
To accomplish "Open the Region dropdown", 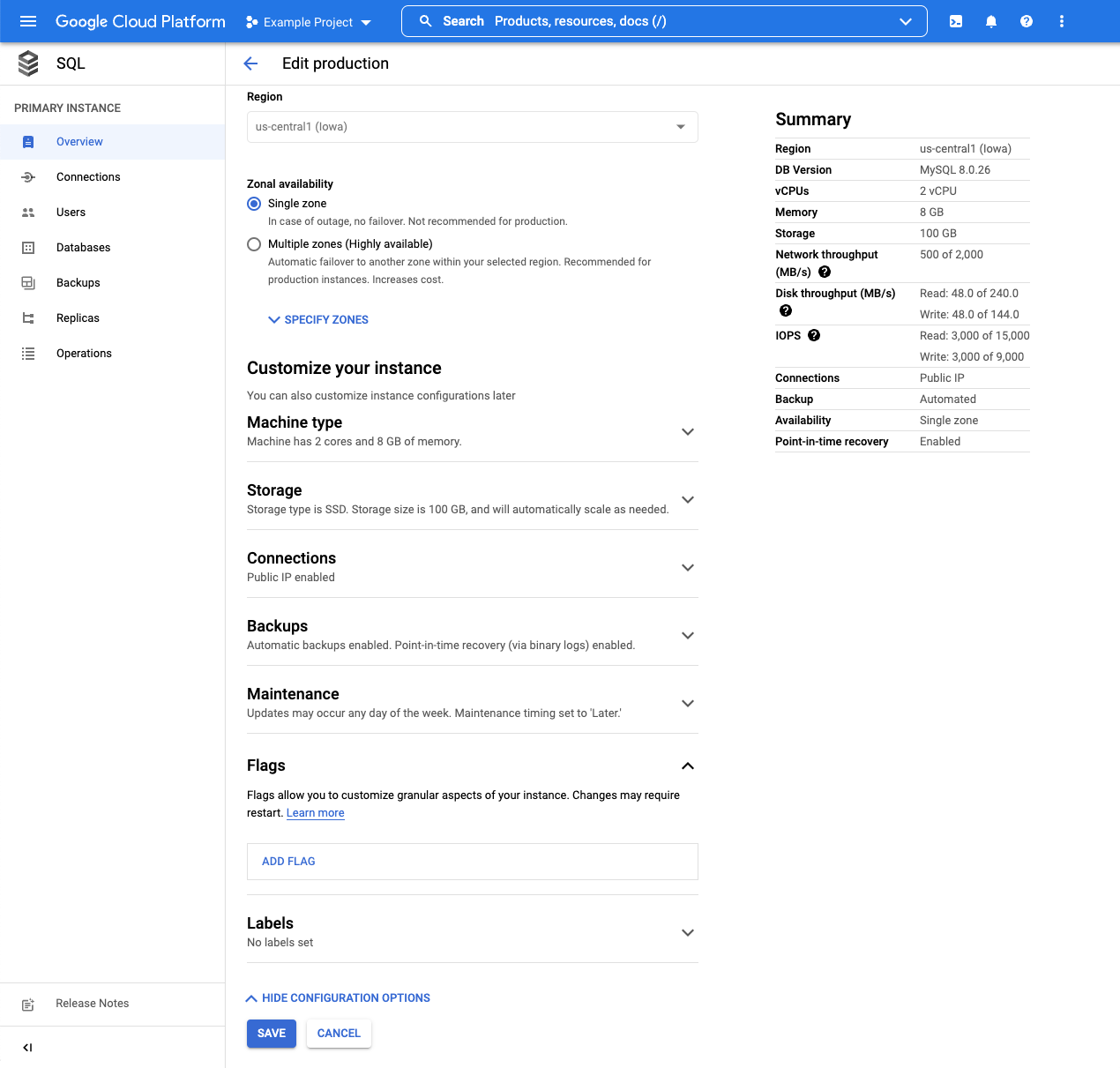I will pos(473,127).
